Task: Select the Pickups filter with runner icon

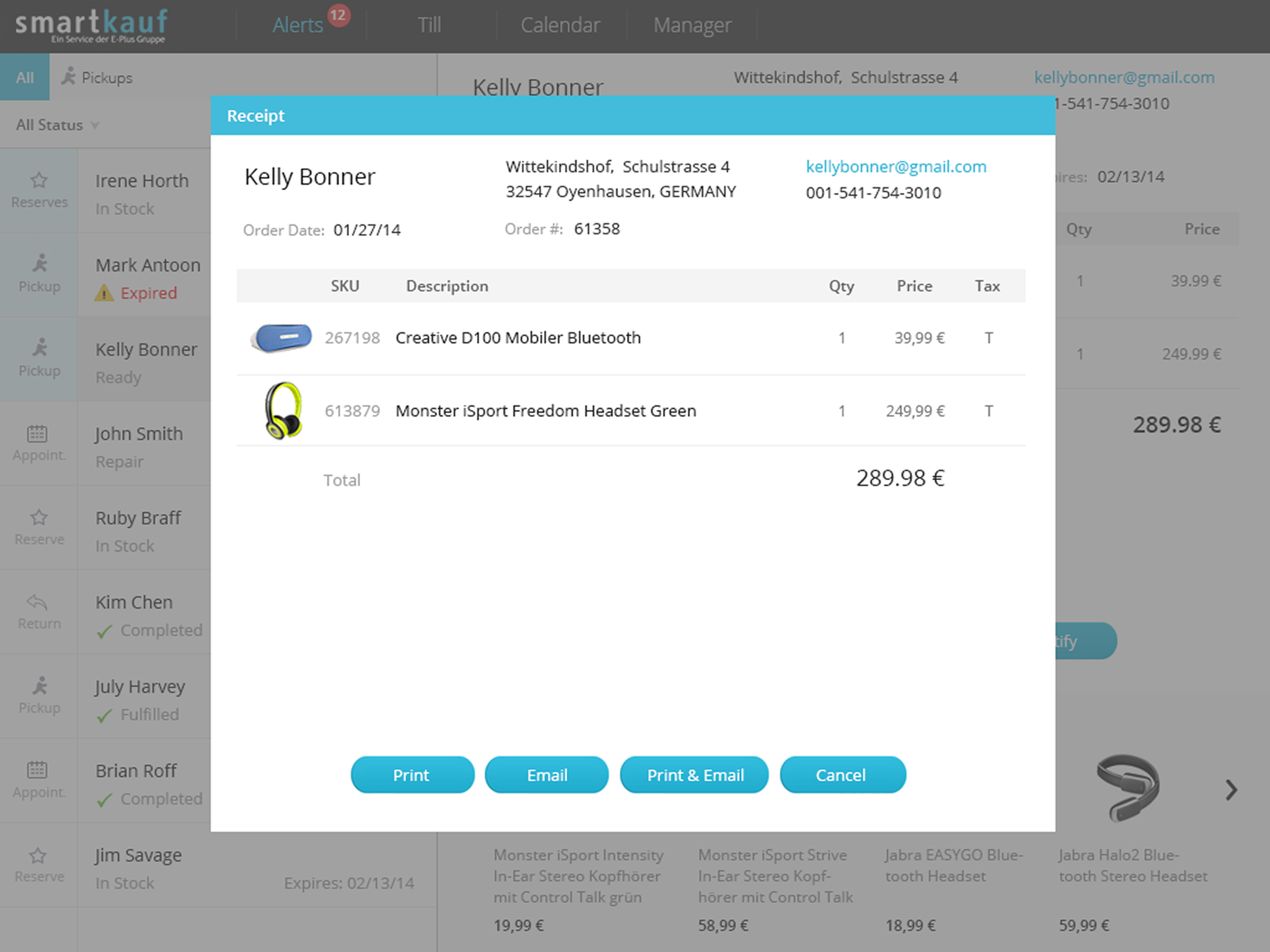Action: point(97,77)
